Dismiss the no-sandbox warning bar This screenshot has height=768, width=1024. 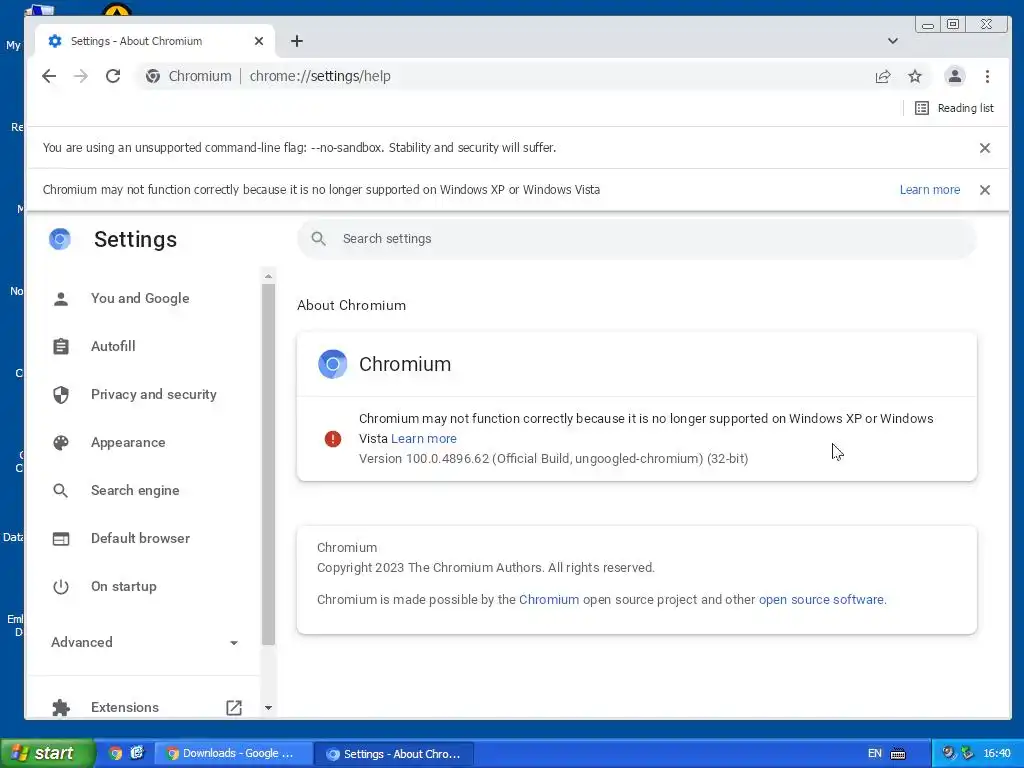(985, 148)
